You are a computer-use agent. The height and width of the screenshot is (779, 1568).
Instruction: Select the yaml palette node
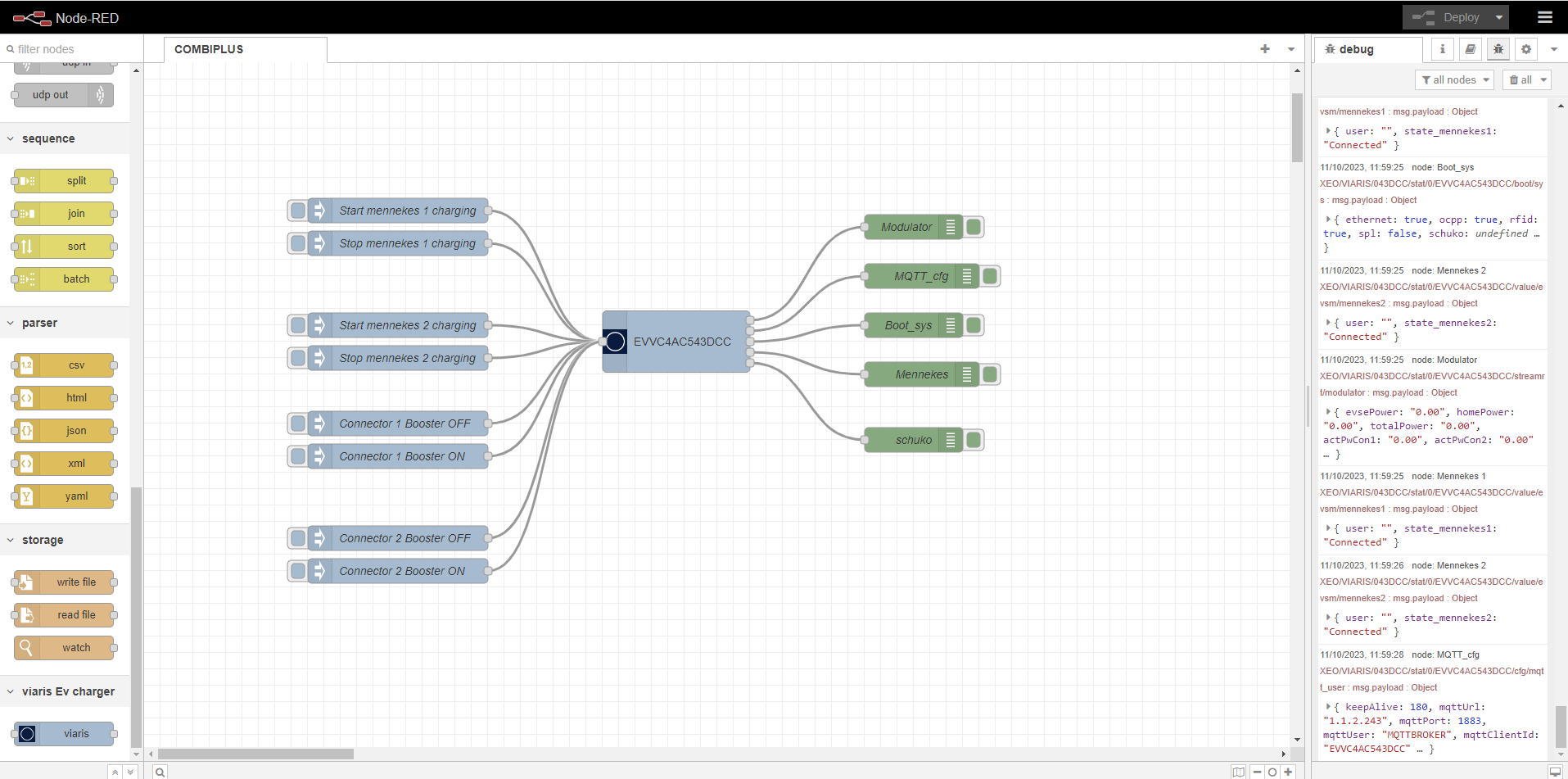tap(64, 496)
